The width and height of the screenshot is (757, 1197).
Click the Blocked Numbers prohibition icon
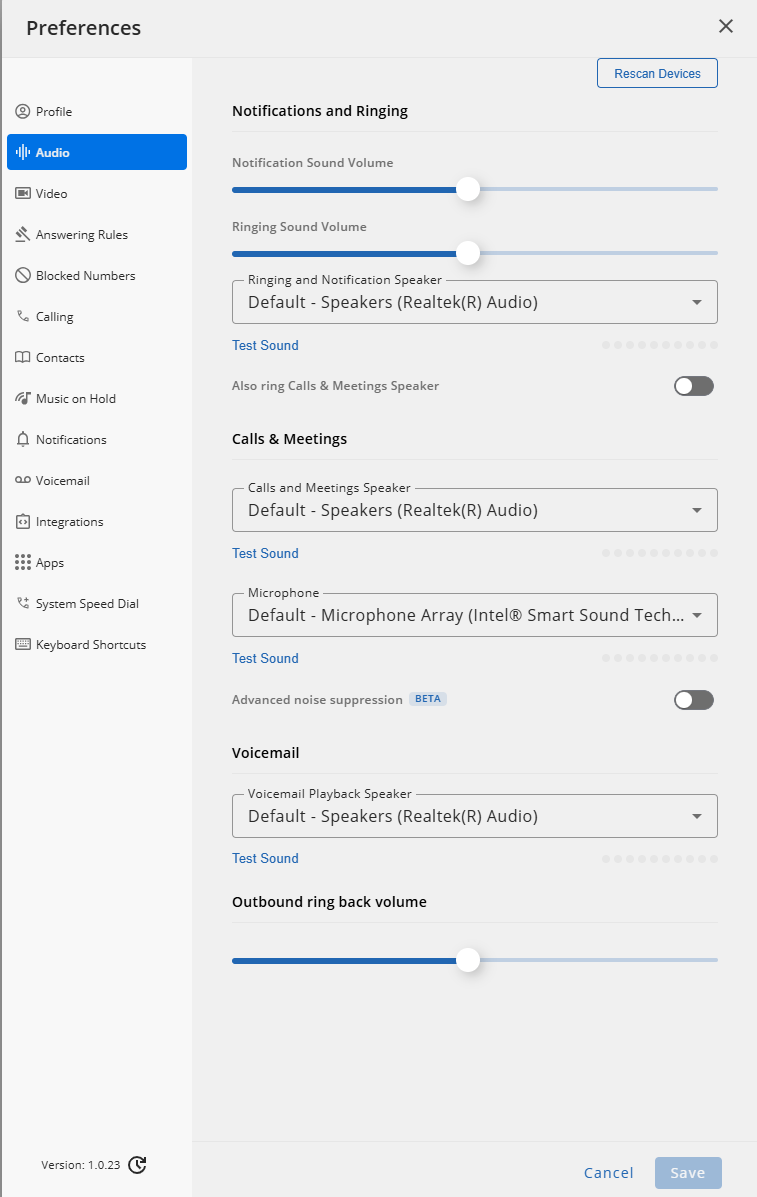(23, 276)
